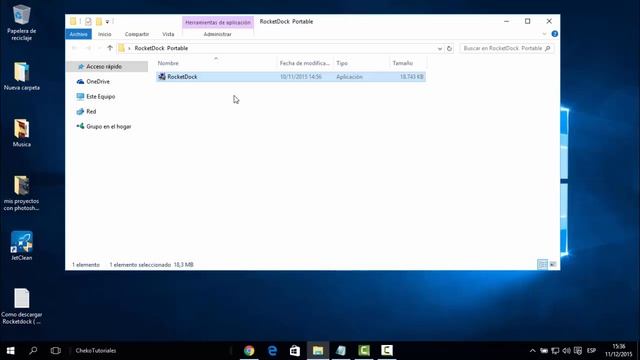Click the ESP input language indicator

point(591,351)
